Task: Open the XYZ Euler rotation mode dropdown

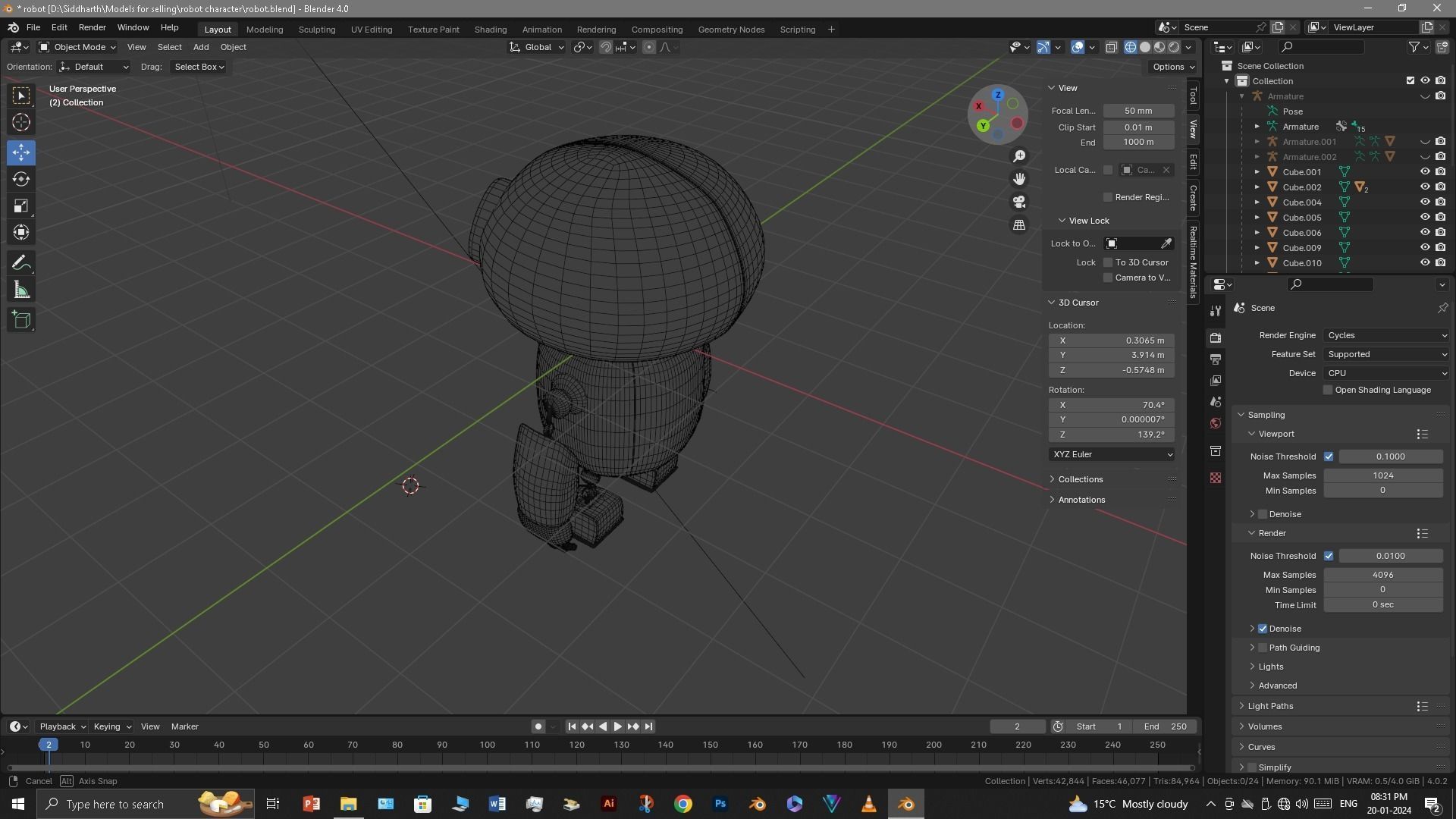Action: coord(1112,454)
